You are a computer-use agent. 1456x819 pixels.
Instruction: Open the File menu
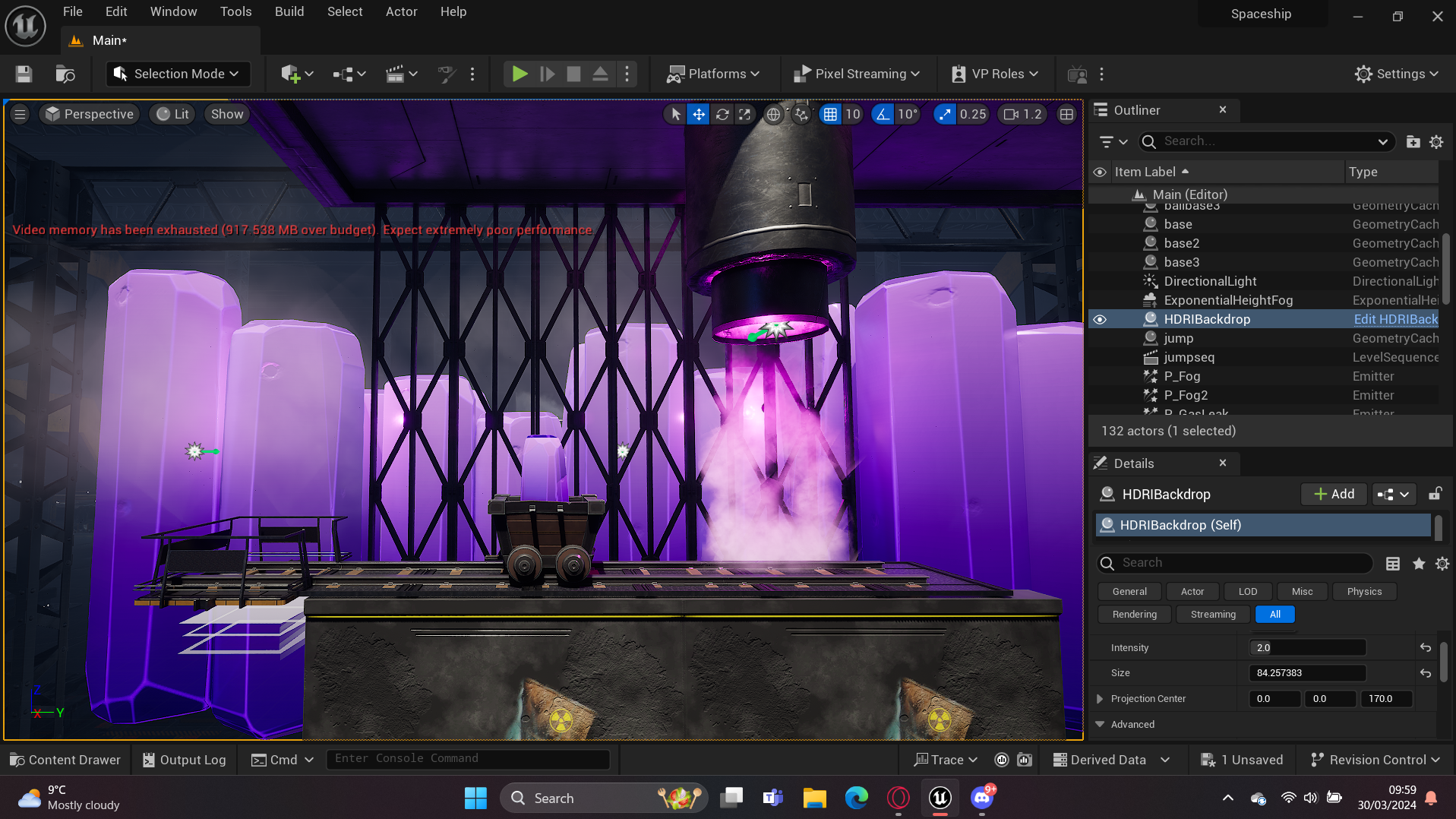(72, 11)
